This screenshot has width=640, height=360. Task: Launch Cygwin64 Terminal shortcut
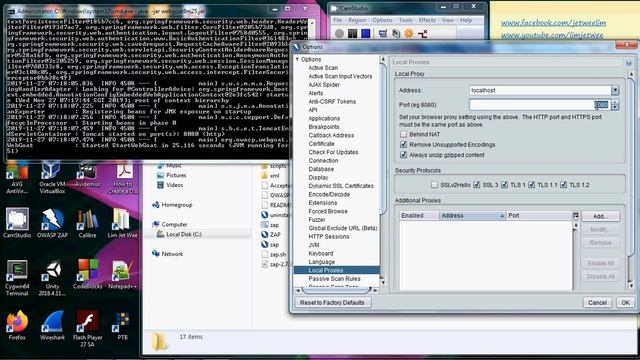click(17, 278)
